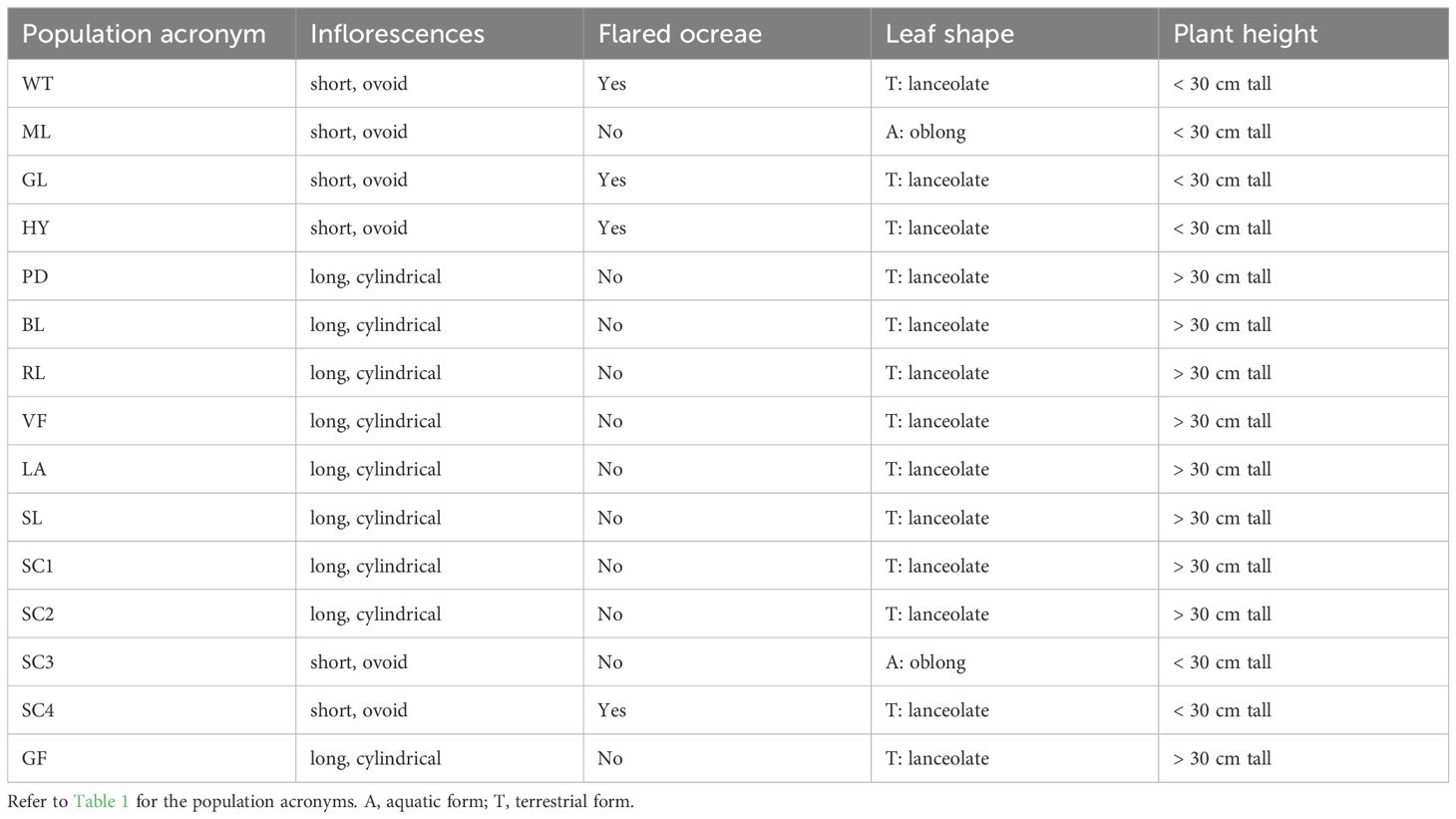Viewport: 1456px width, 819px height.
Task: Select the Inflorescences column header
Action: coord(440,34)
